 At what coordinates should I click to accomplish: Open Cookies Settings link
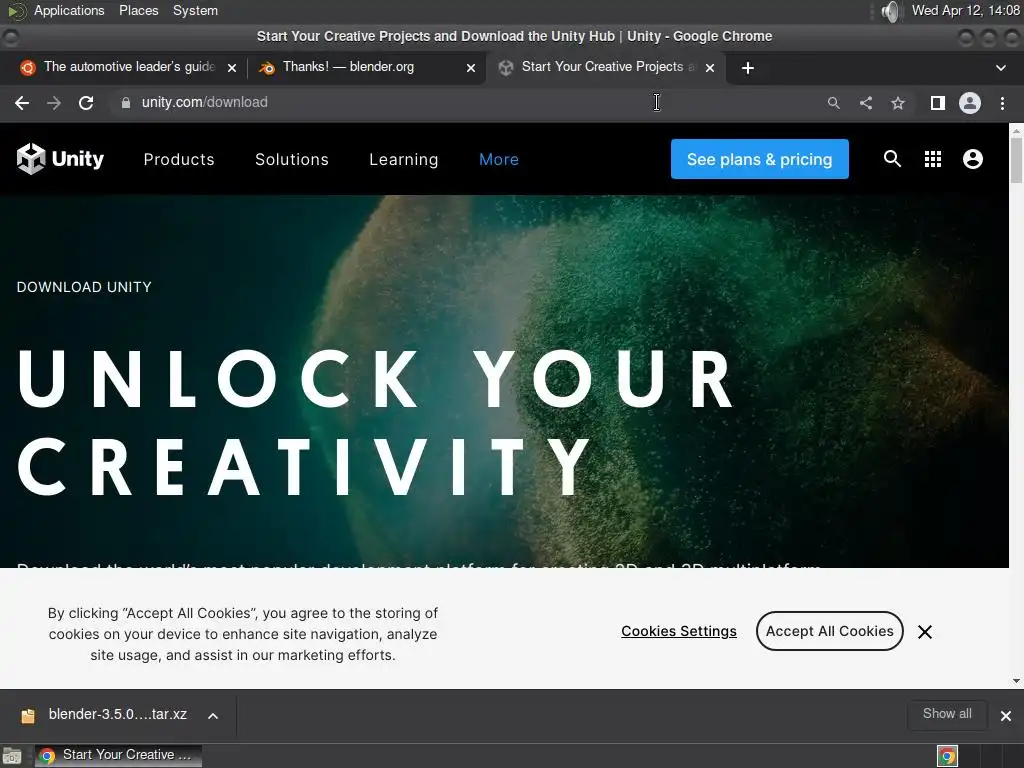point(679,631)
